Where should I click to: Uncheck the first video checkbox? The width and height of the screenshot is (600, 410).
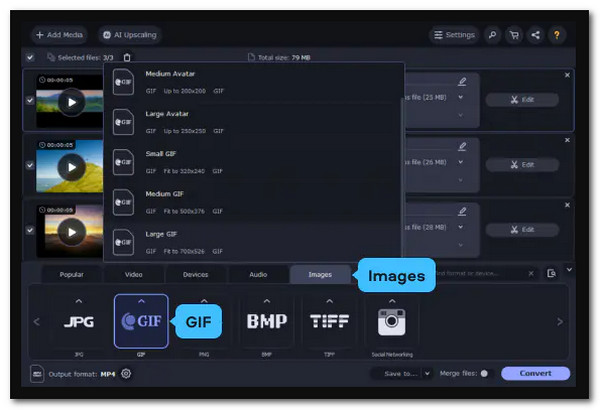coord(30,100)
